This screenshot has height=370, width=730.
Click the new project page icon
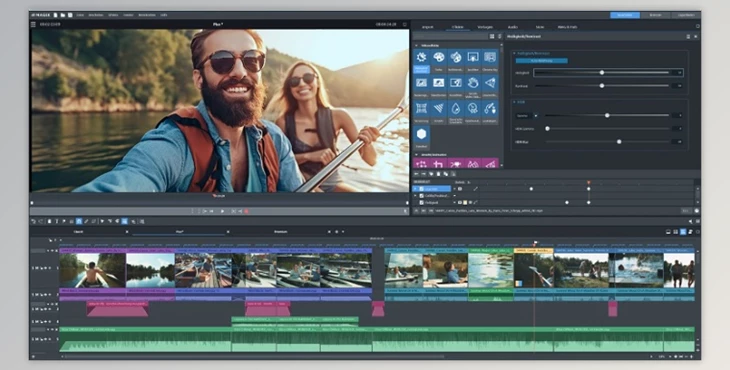click(x=55, y=15)
